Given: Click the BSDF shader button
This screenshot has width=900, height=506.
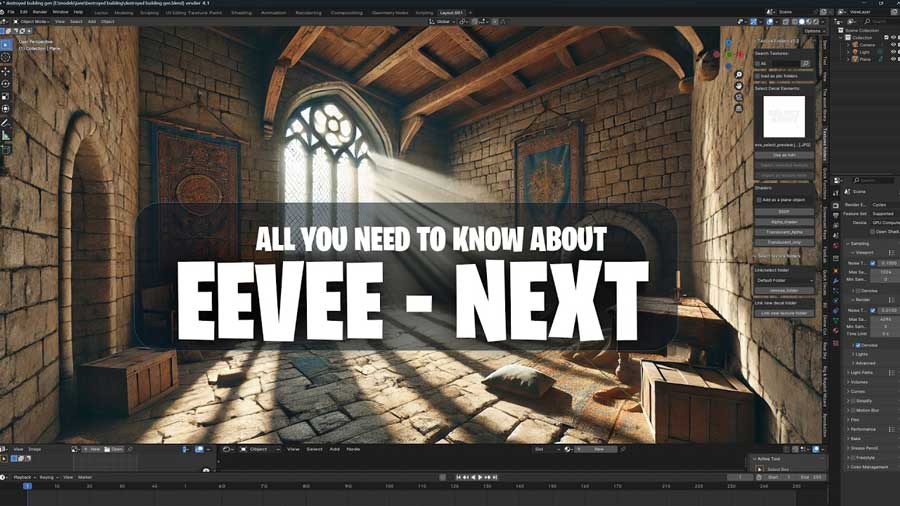Looking at the screenshot, I should [785, 212].
